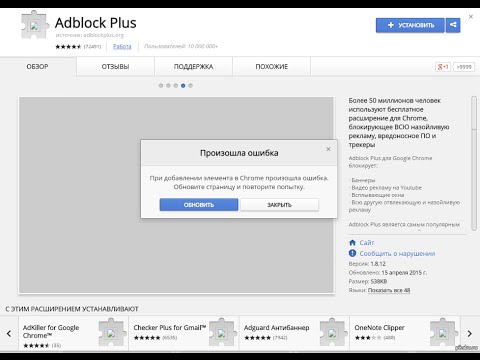
Task: Switch to the ПОХОЖИЕ tab
Action: [x=272, y=67]
